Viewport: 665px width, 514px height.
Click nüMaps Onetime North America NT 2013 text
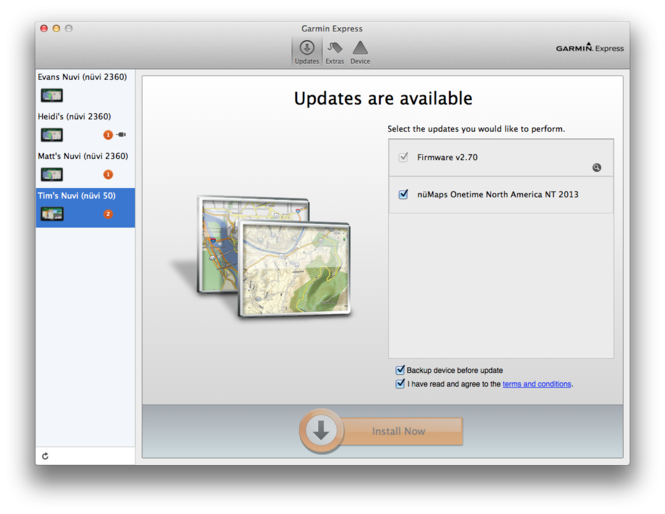click(x=498, y=194)
